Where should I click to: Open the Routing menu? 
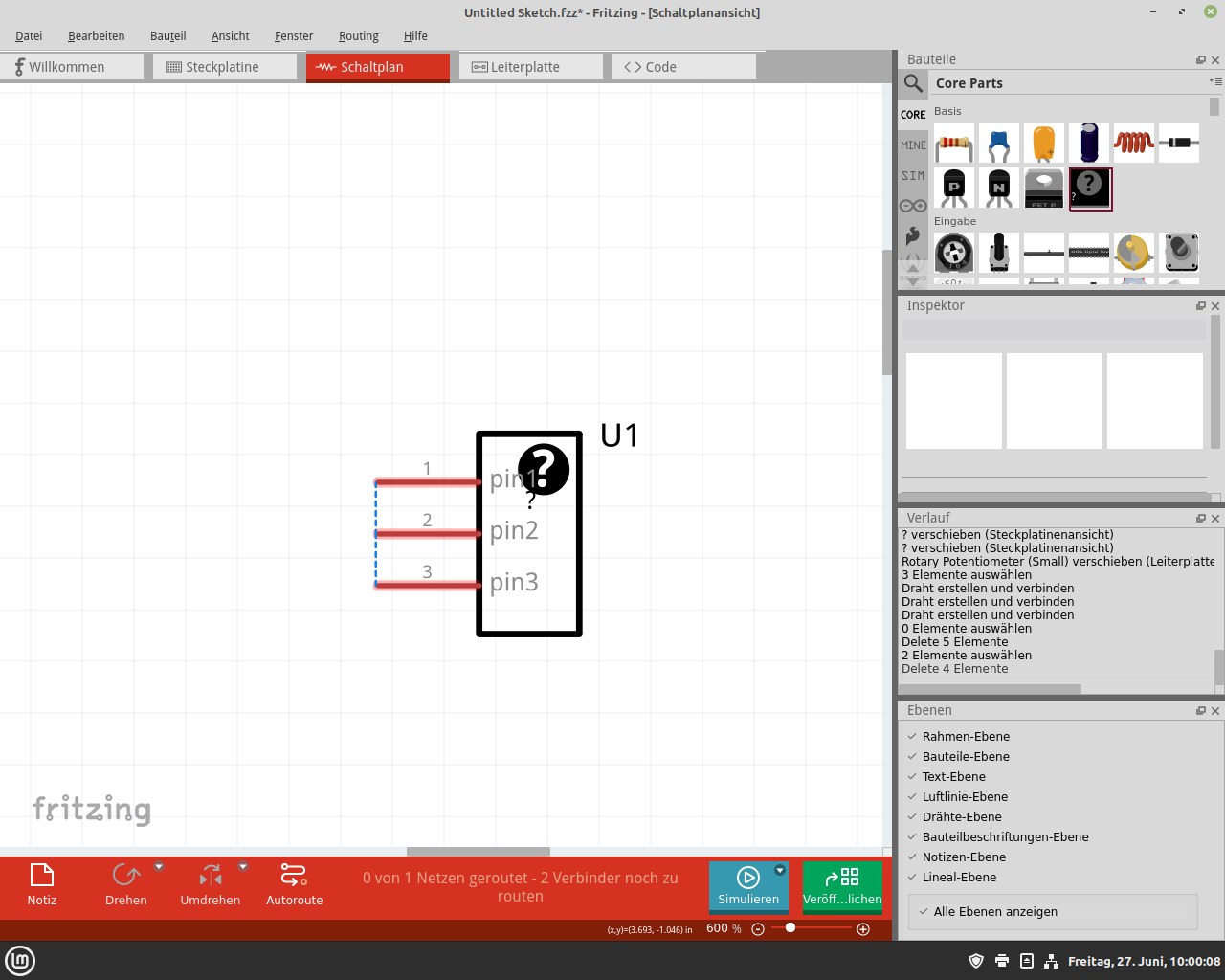[x=359, y=35]
